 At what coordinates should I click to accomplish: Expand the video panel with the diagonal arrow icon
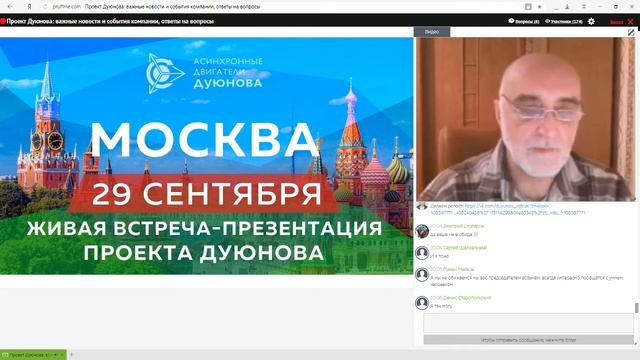631,32
